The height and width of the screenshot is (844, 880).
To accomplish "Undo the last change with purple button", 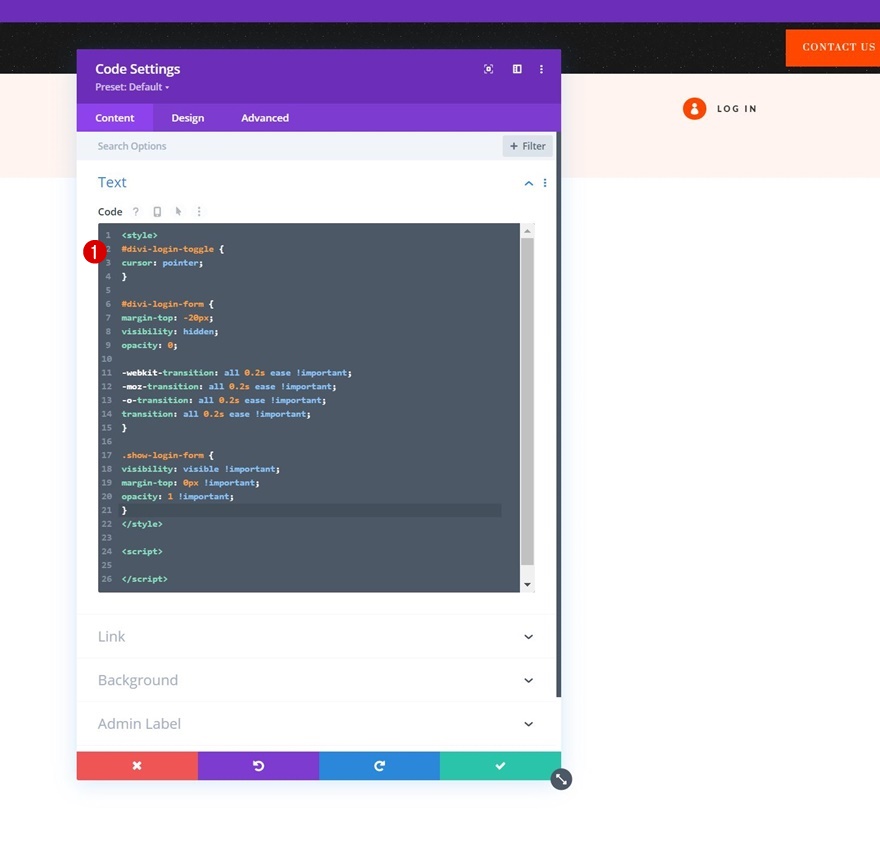I will coord(258,765).
